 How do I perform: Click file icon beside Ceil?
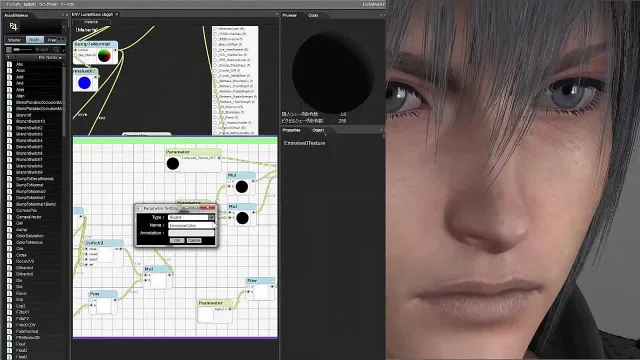click(x=9, y=223)
